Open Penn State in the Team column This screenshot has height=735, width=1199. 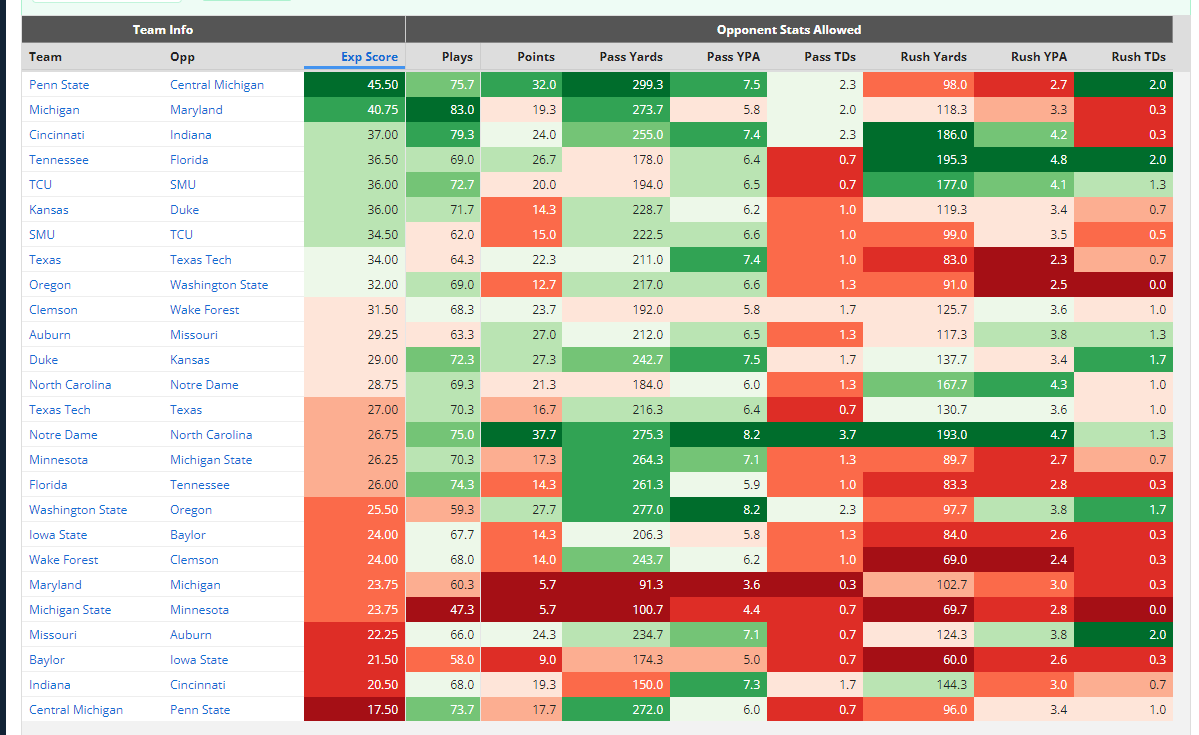click(x=59, y=85)
